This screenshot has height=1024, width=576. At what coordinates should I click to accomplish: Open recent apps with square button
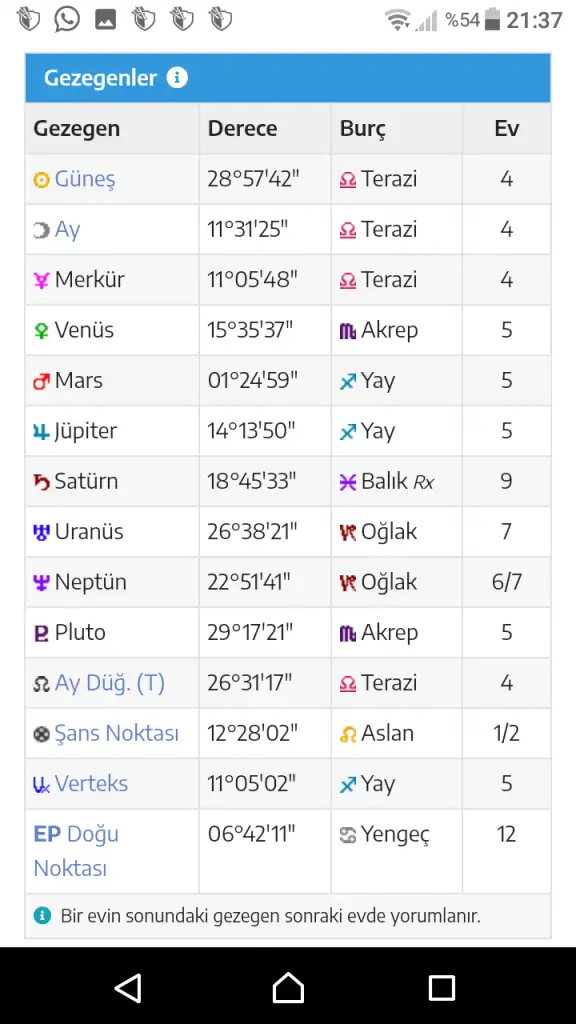click(x=441, y=987)
